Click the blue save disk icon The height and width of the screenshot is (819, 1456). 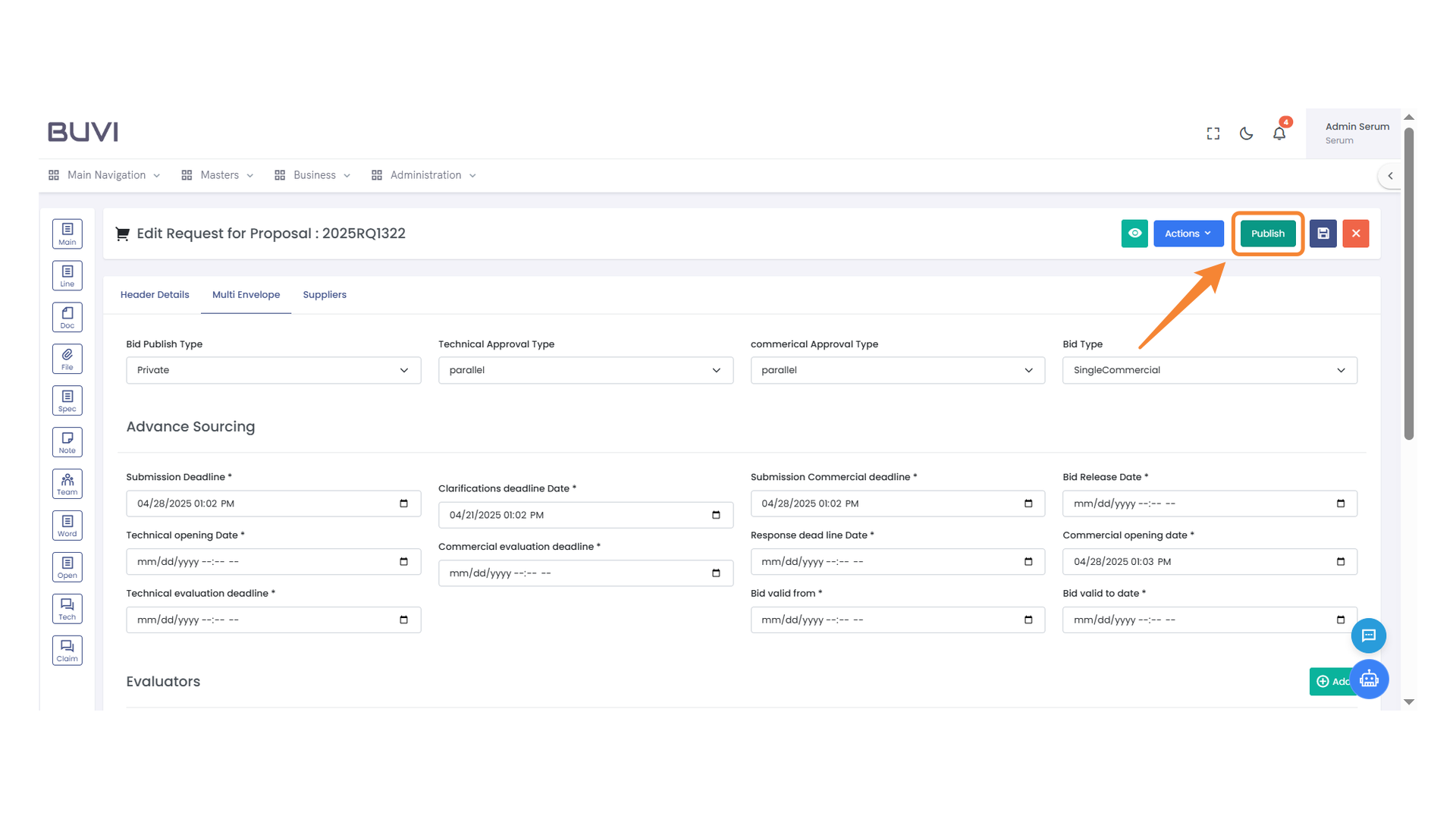point(1323,234)
